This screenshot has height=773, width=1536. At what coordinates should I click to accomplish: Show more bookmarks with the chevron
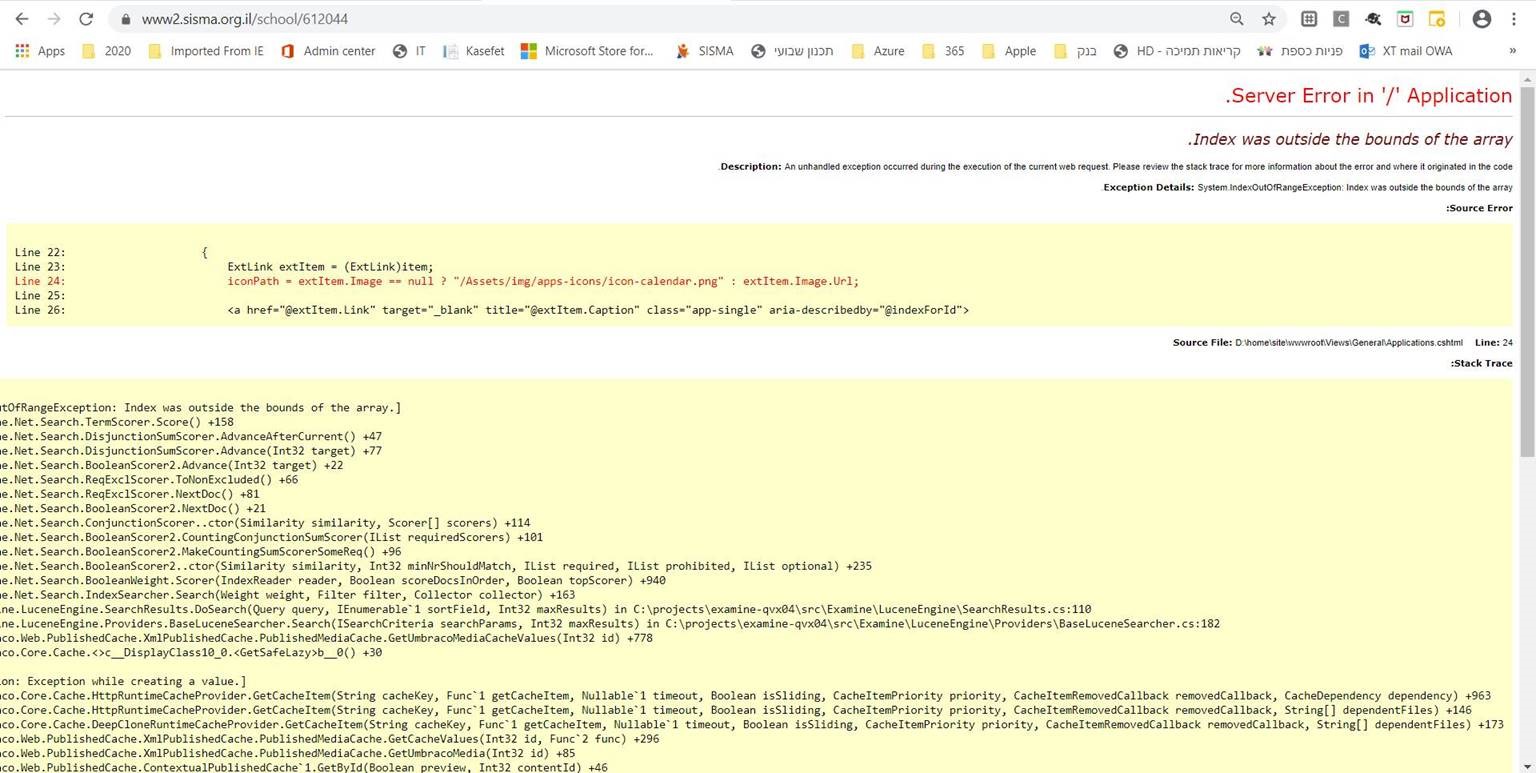1512,51
